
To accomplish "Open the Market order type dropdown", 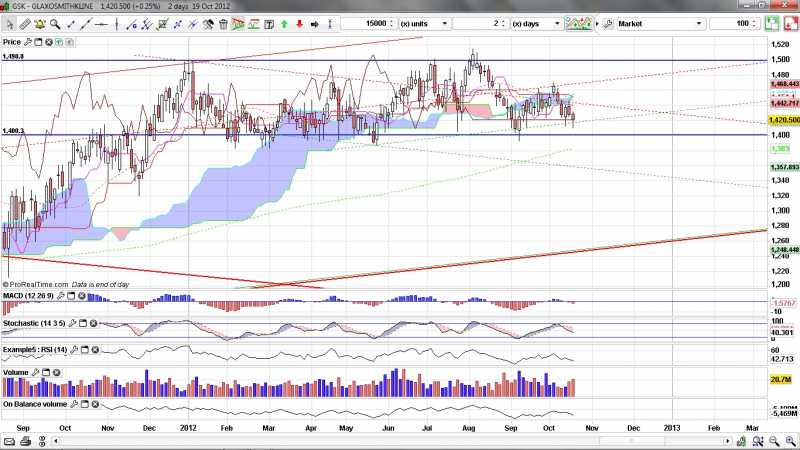I will pyautogui.click(x=660, y=22).
